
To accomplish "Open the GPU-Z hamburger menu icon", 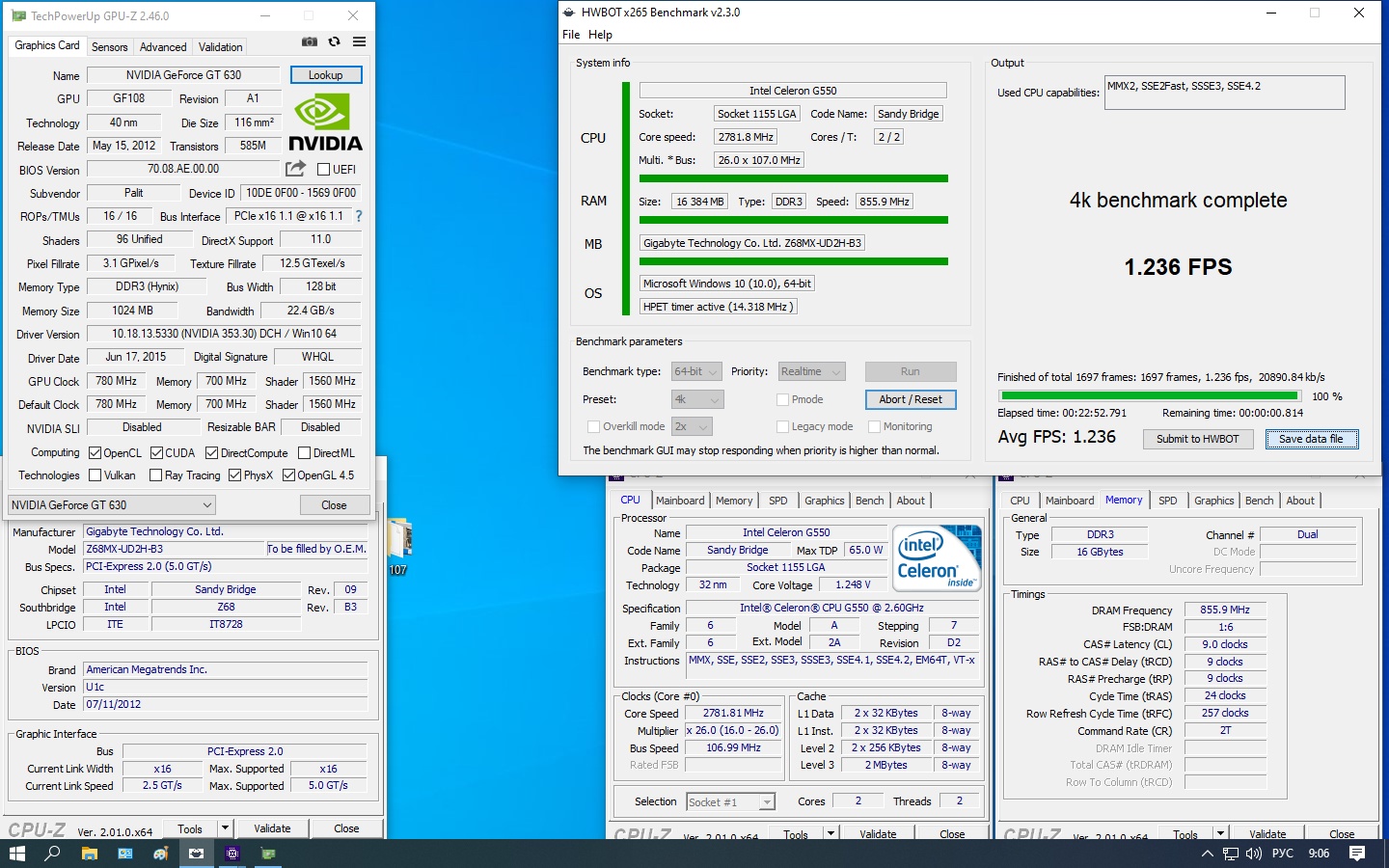I will [359, 42].
